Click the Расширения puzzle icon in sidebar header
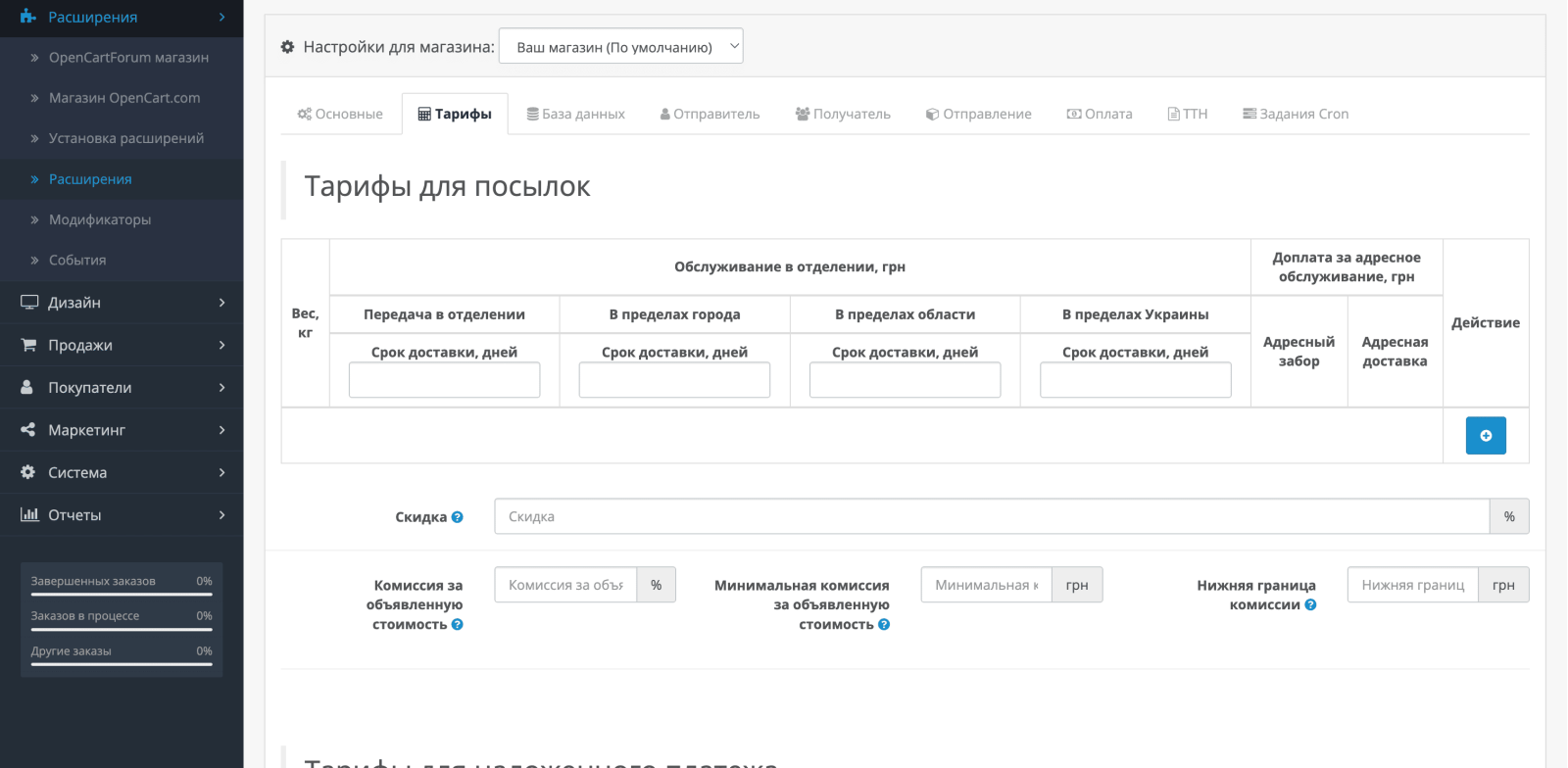The width and height of the screenshot is (1568, 768). pyautogui.click(x=28, y=17)
